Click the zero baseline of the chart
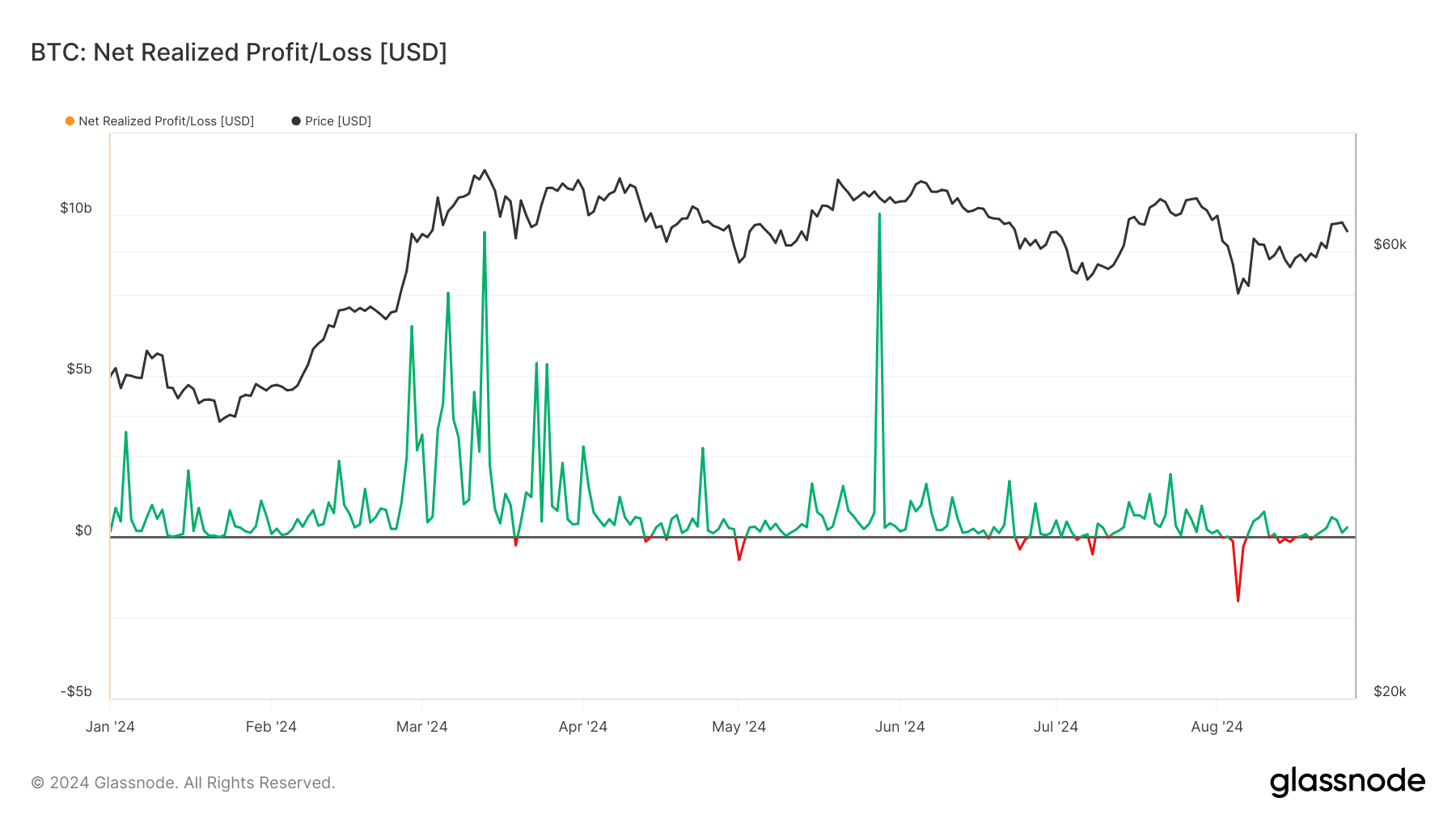This screenshot has height=819, width=1456. pos(728,536)
